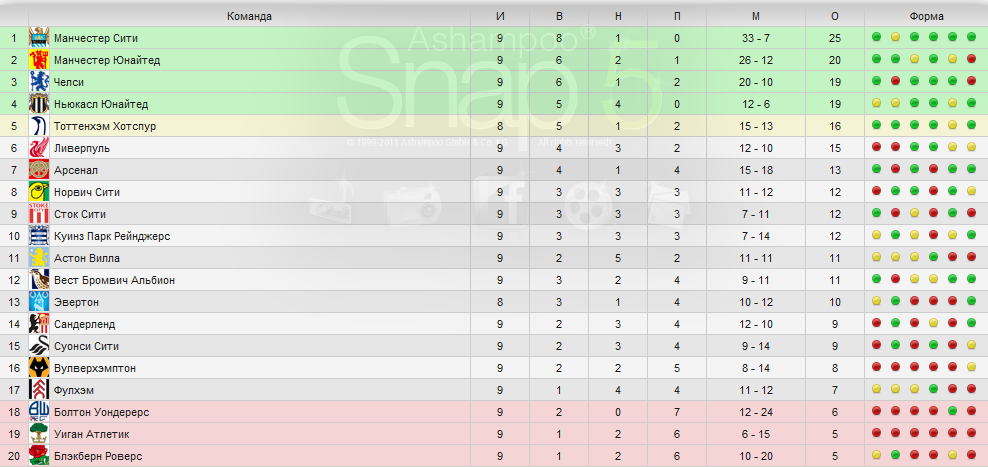Click the Arsenal club crest icon
This screenshot has width=988, height=467.
[39, 170]
